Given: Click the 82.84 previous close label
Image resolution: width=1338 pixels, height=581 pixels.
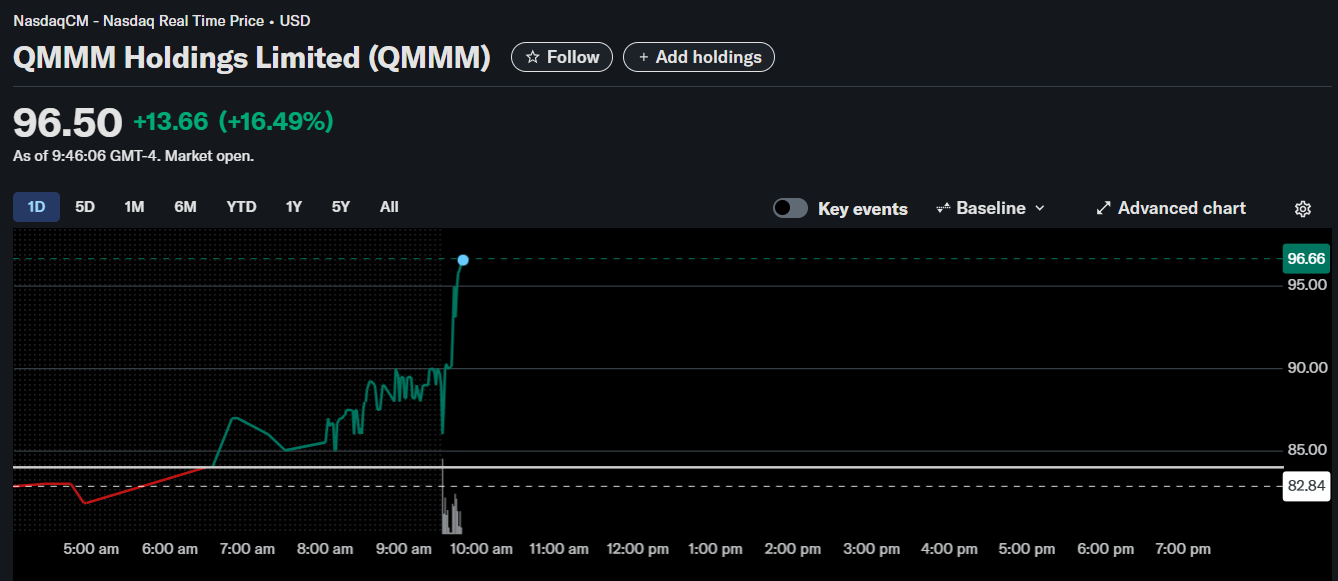Looking at the screenshot, I should [x=1306, y=486].
